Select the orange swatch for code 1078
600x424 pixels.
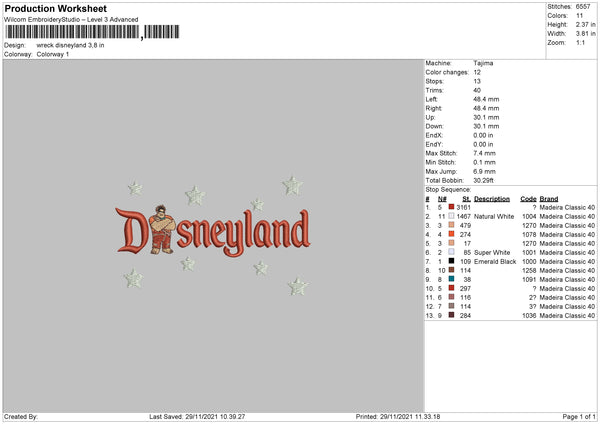click(x=452, y=234)
